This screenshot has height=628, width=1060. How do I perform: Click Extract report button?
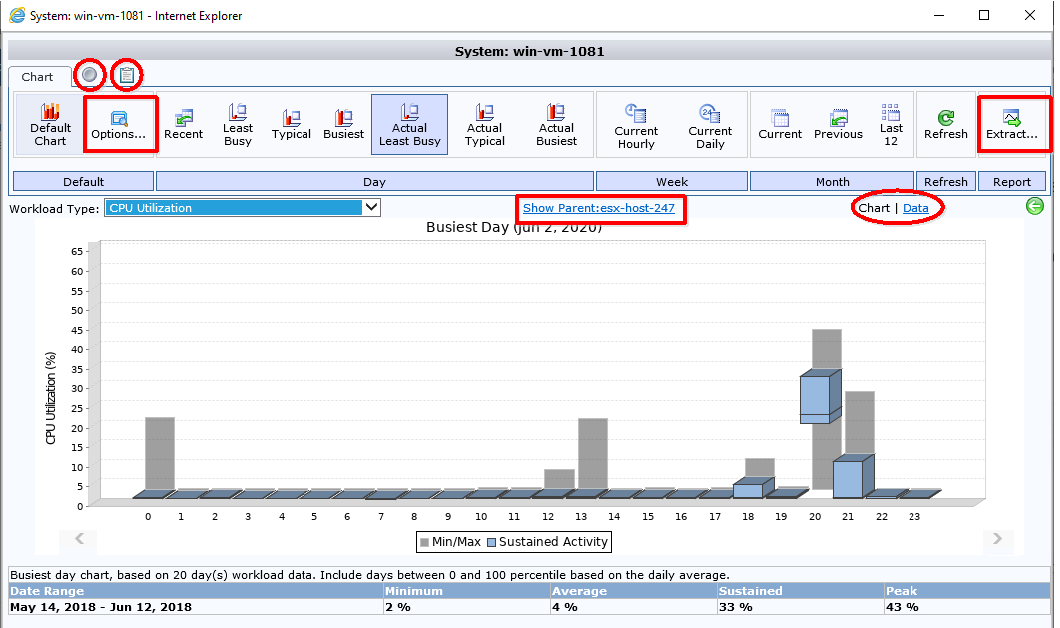[1012, 124]
